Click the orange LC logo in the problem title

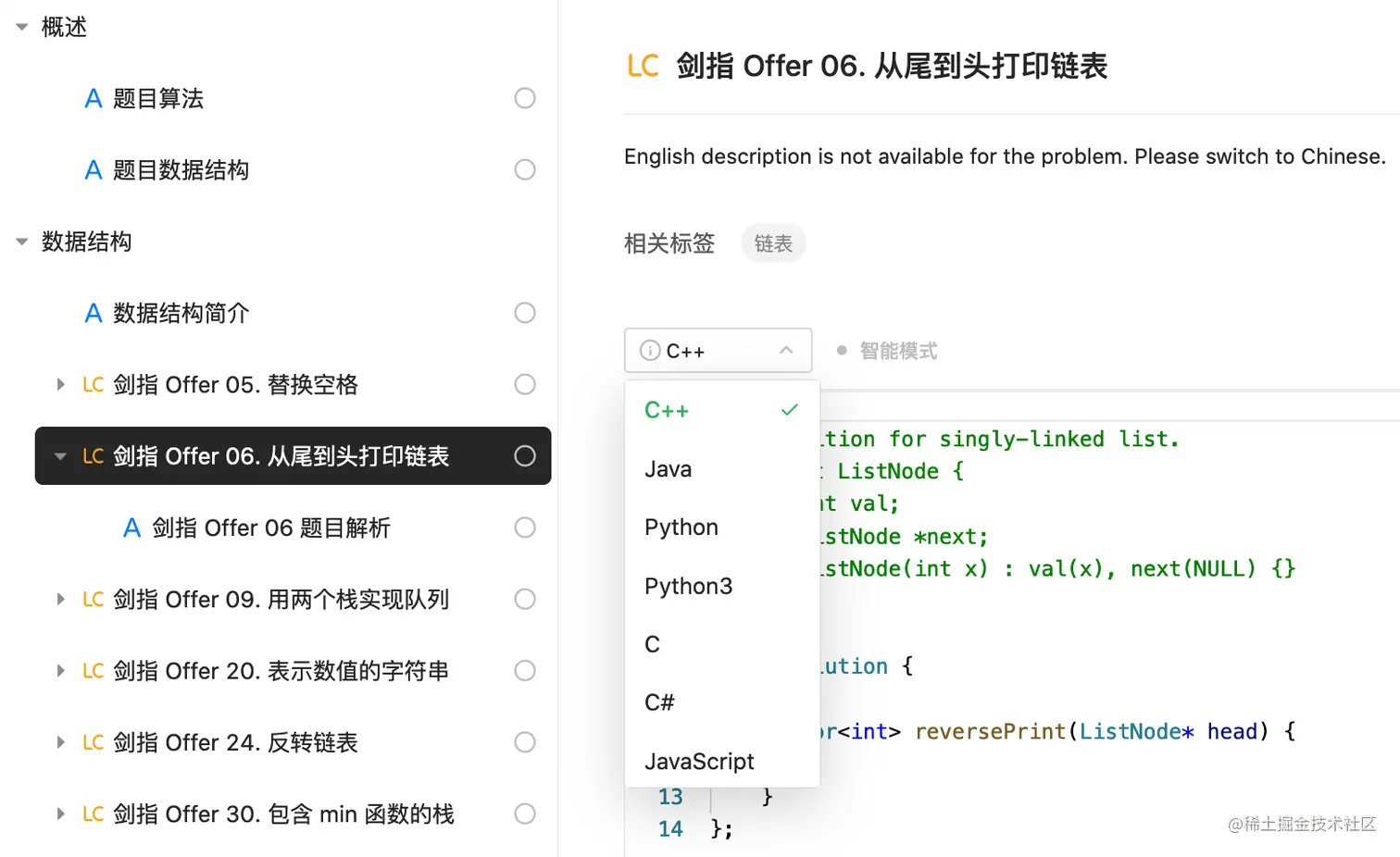click(x=643, y=66)
